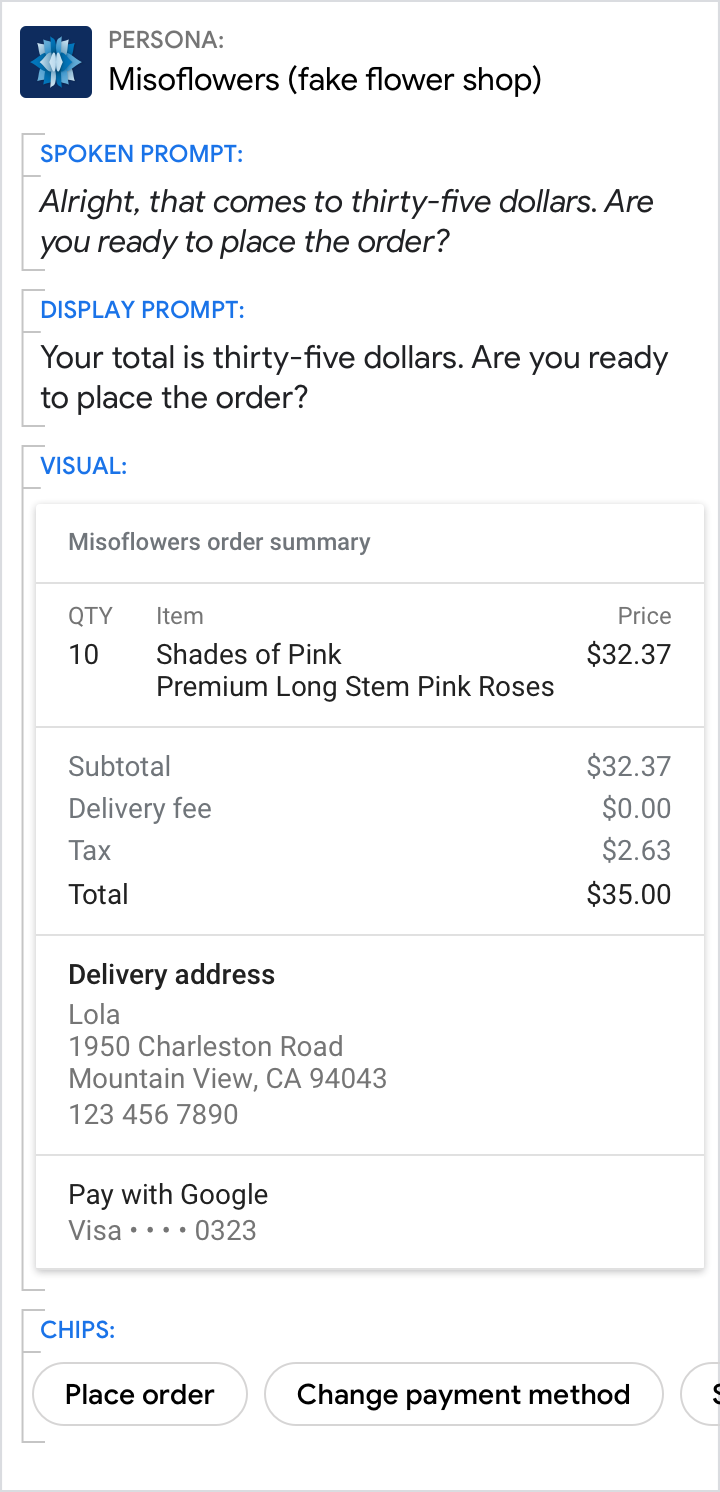Click the Pay with Google label

click(x=168, y=1194)
